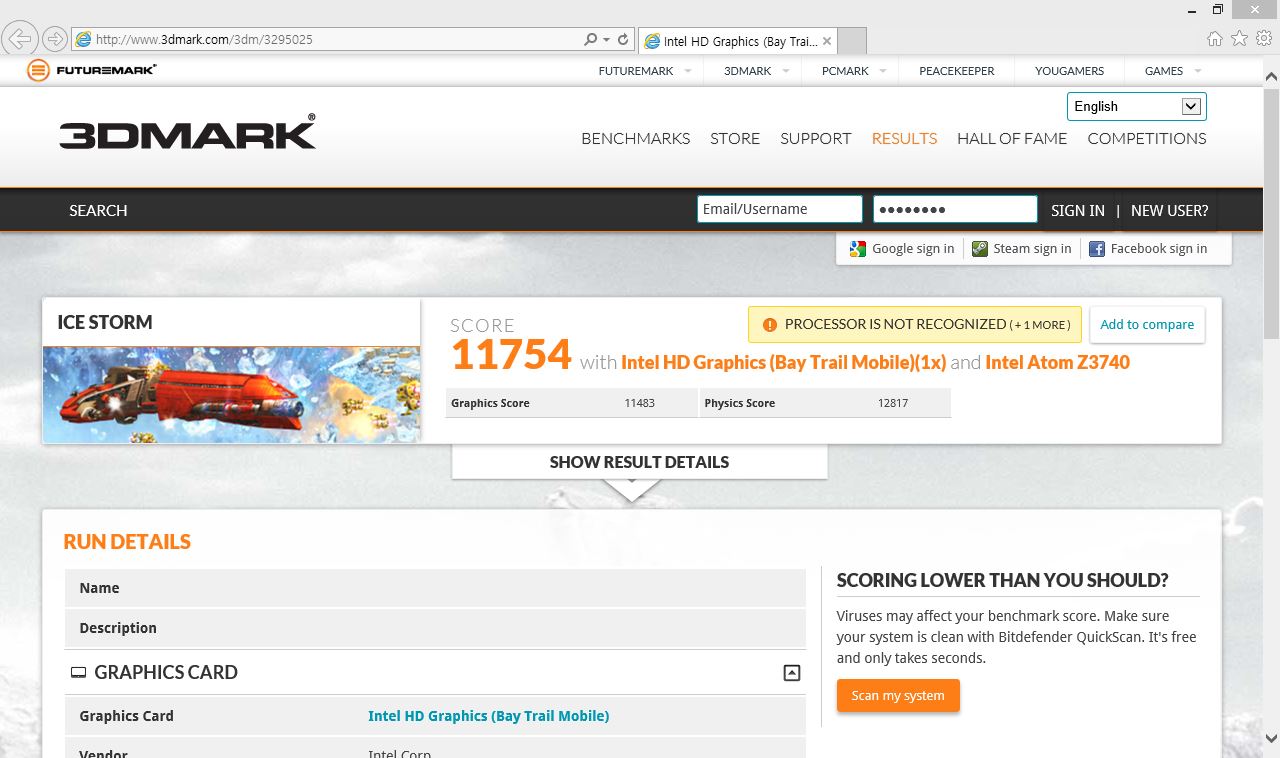Open HALL OF FAME menu item
This screenshot has width=1280, height=758.
[x=1012, y=138]
